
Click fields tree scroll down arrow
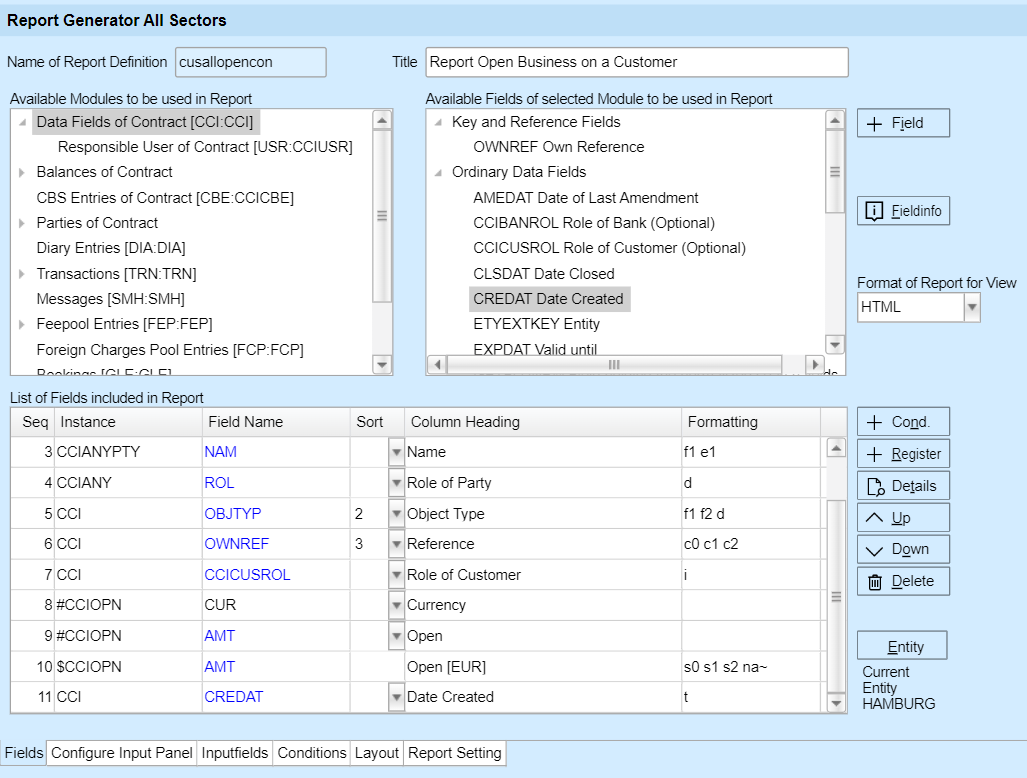(834, 344)
